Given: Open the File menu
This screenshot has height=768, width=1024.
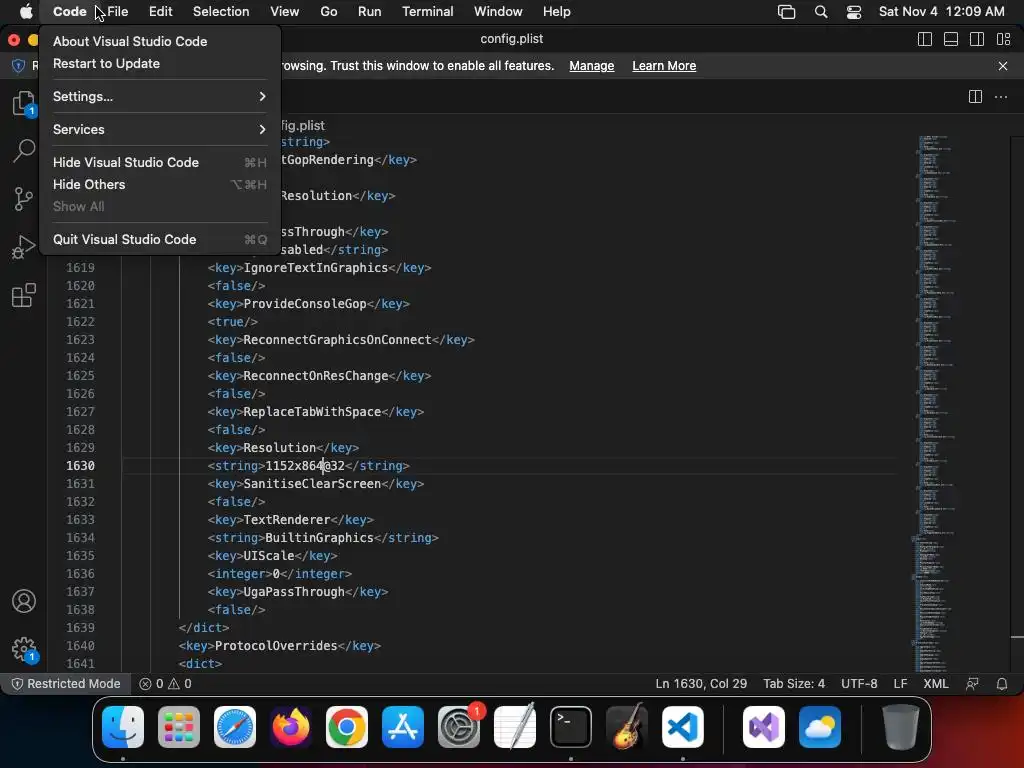Looking at the screenshot, I should (x=118, y=12).
